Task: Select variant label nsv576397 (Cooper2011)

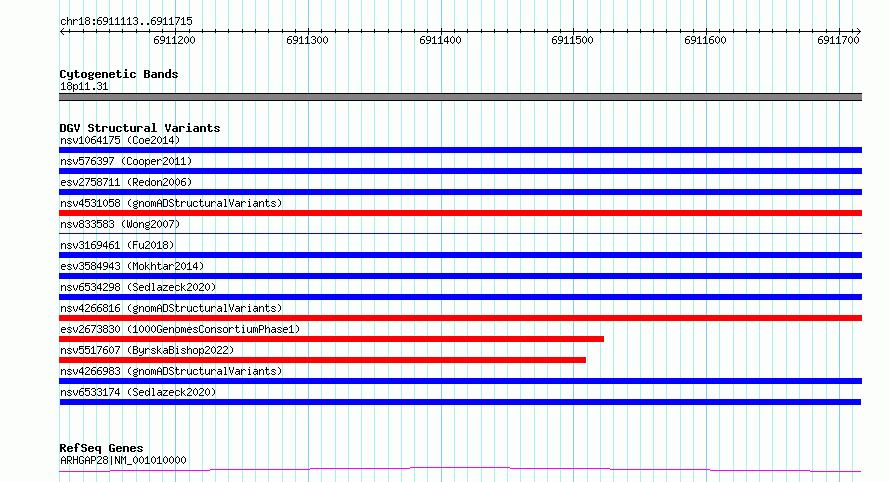Action: (126, 161)
